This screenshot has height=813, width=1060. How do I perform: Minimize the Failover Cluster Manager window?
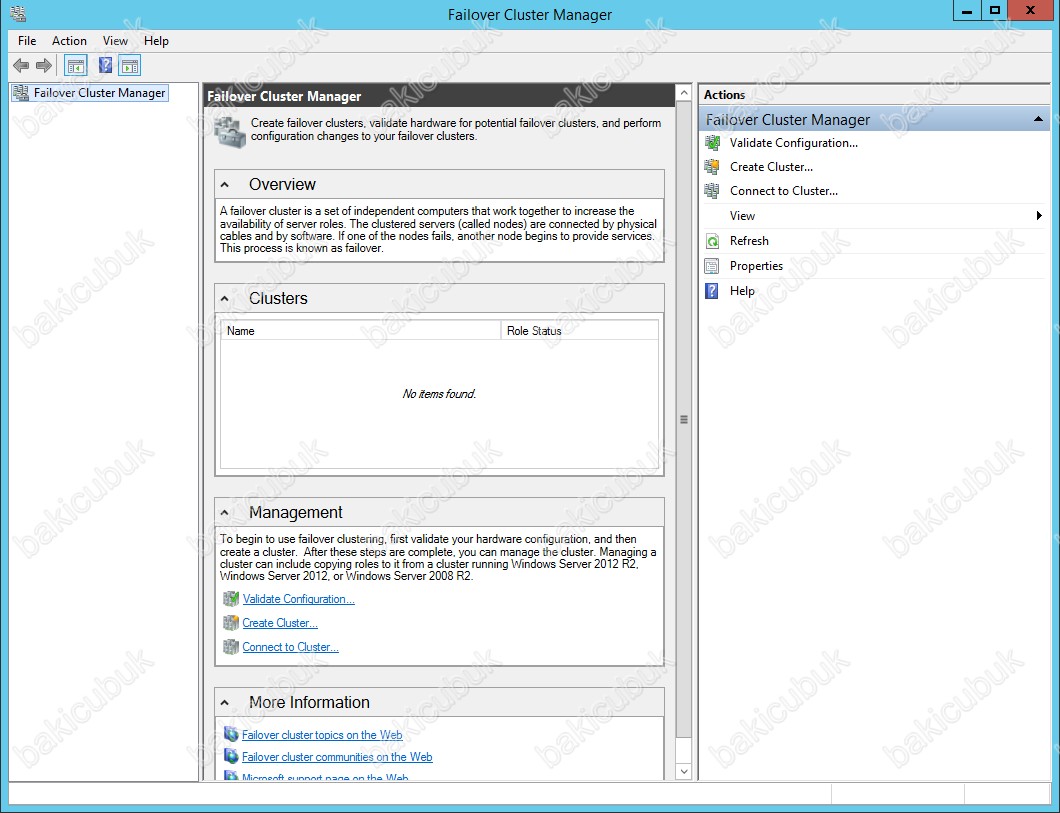click(x=967, y=11)
